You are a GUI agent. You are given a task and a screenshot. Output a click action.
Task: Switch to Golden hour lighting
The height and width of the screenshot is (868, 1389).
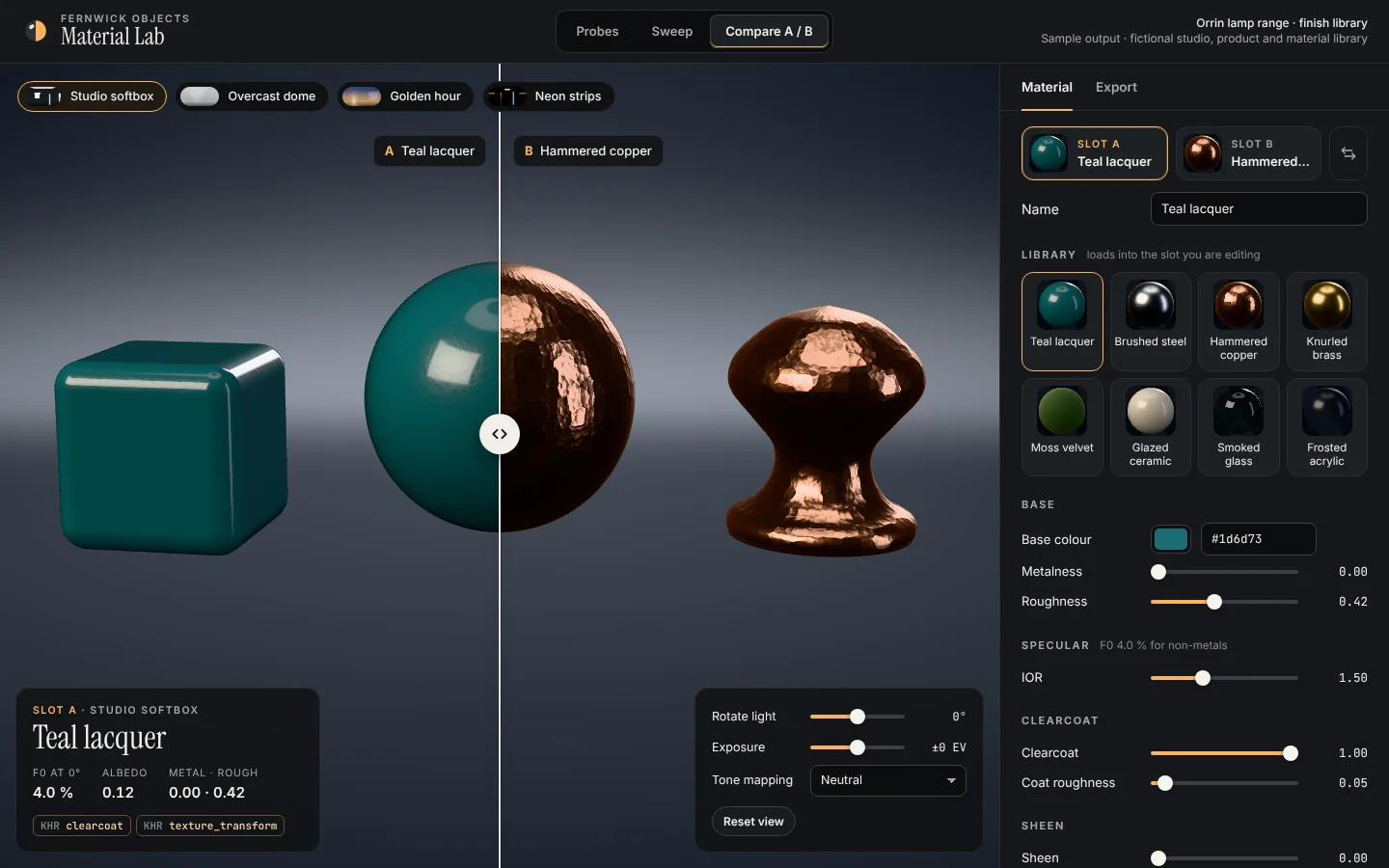(x=405, y=96)
